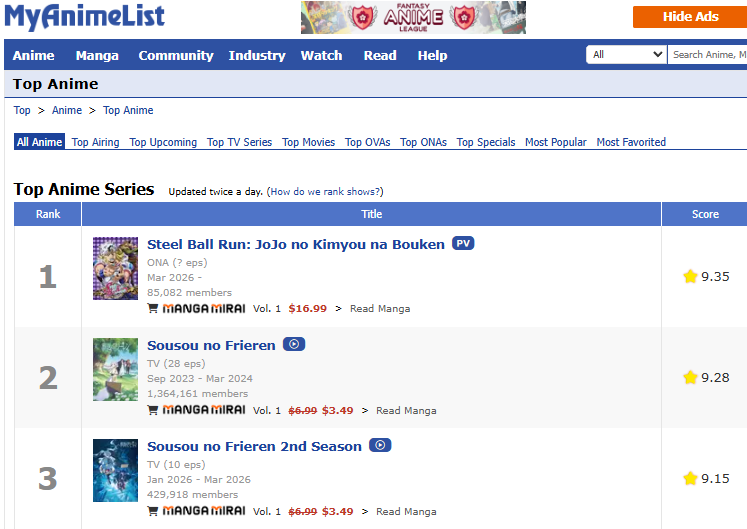This screenshot has width=747, height=529.
Task: Switch to Top OVAs tab
Action: click(x=367, y=142)
